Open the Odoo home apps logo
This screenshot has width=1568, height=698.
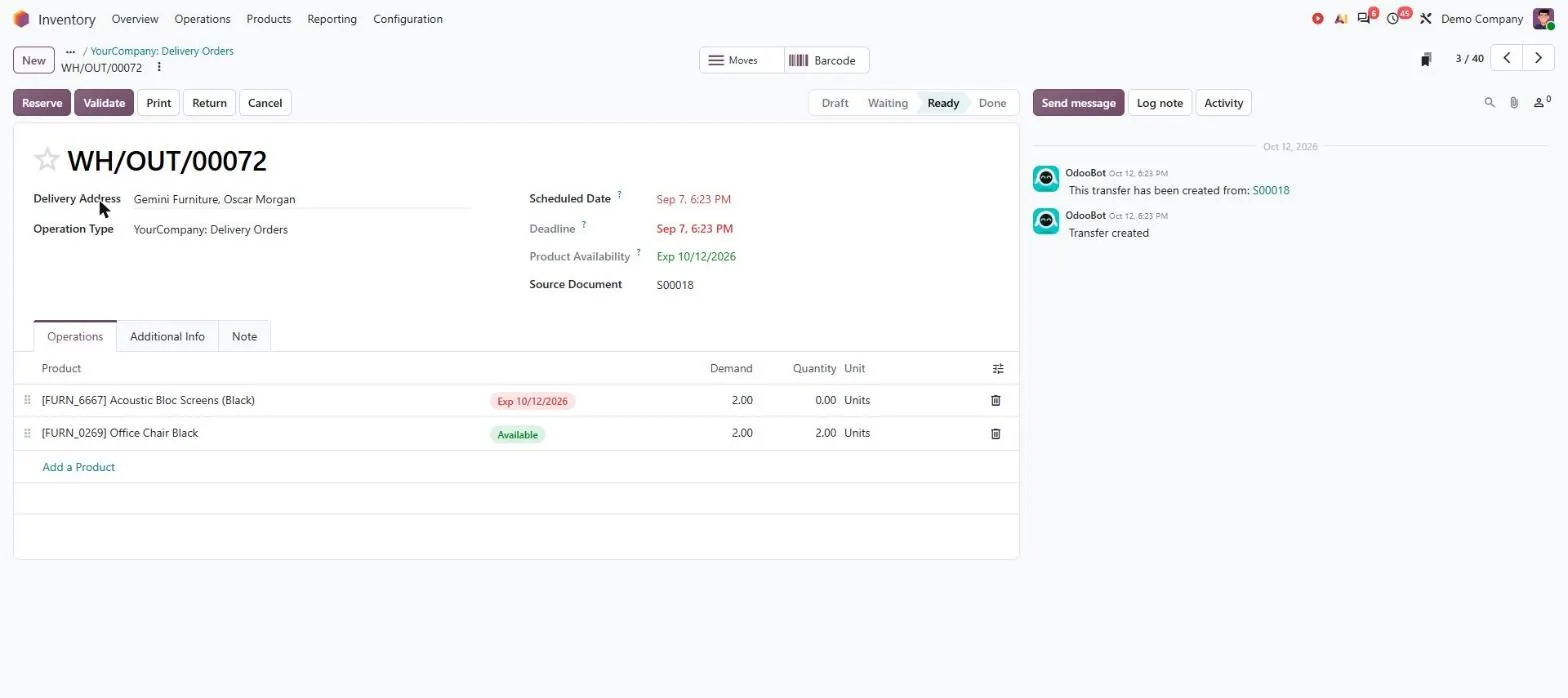tap(21, 19)
